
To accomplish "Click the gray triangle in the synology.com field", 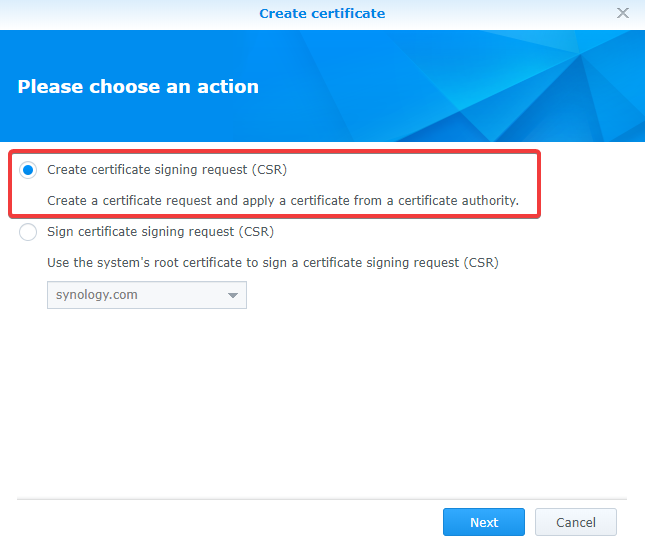I will pyautogui.click(x=233, y=295).
